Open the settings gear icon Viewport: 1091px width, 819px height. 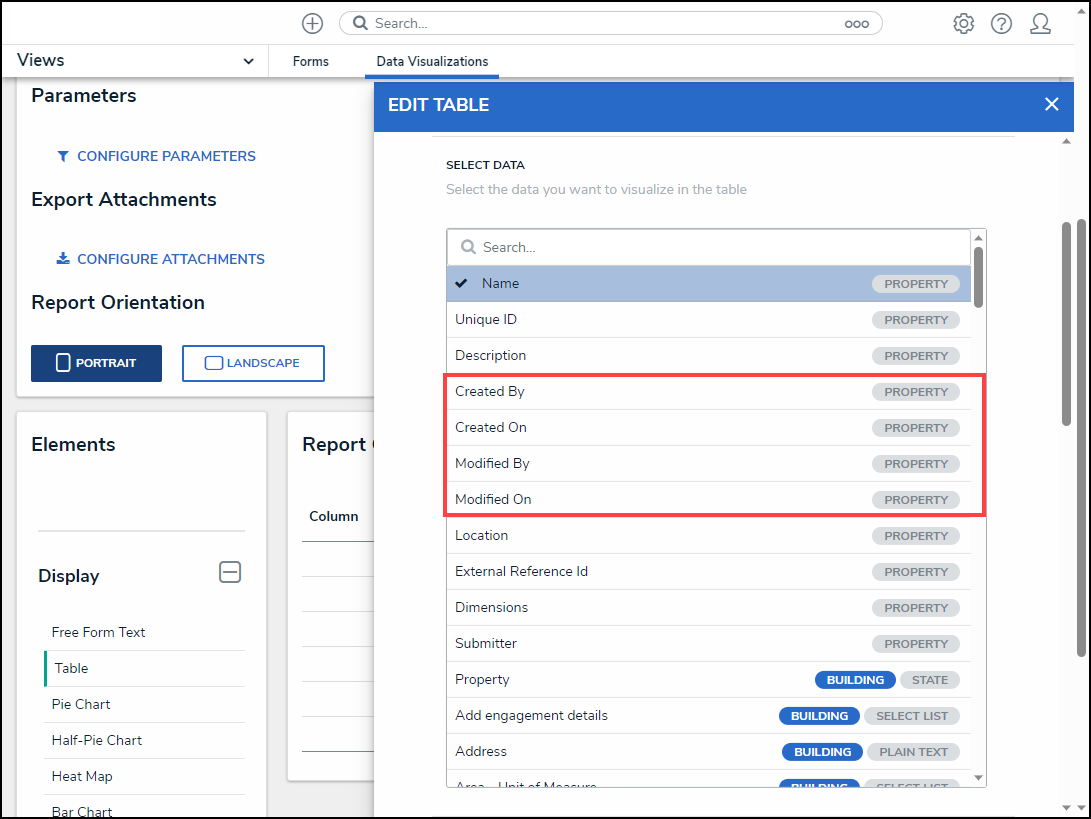963,23
